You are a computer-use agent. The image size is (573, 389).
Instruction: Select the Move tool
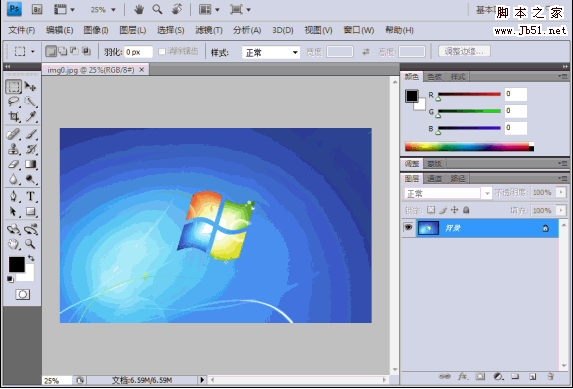tap(30, 87)
